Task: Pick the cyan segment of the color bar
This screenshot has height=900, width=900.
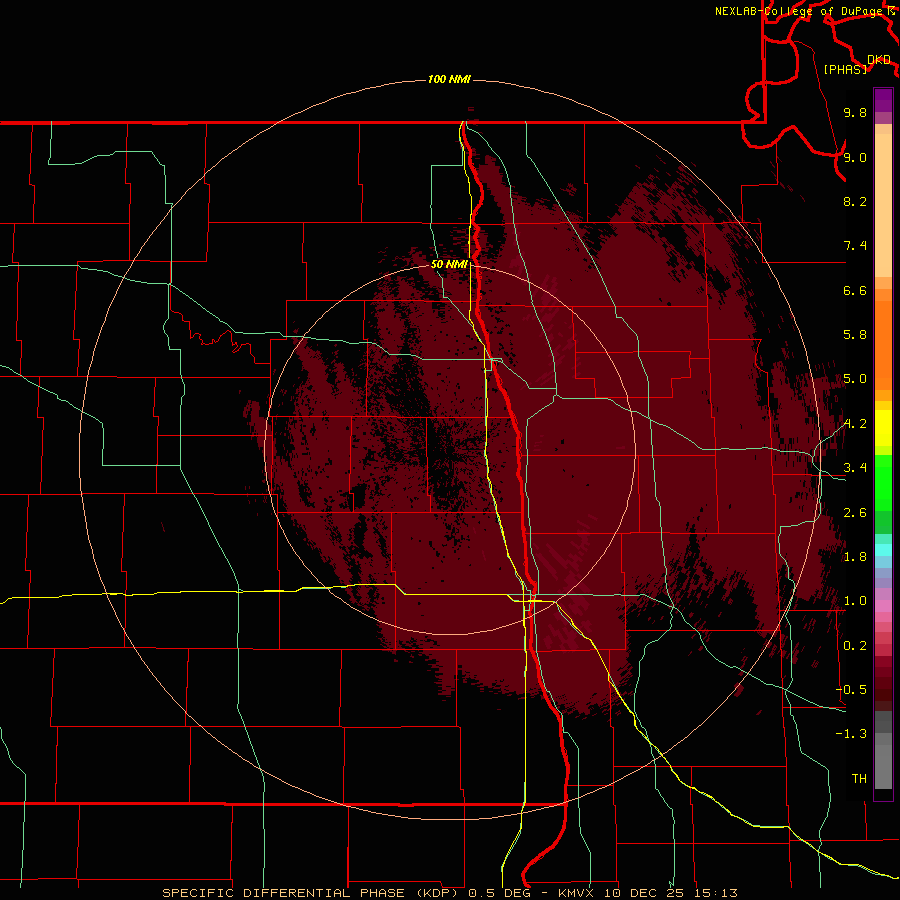Action: click(x=883, y=550)
